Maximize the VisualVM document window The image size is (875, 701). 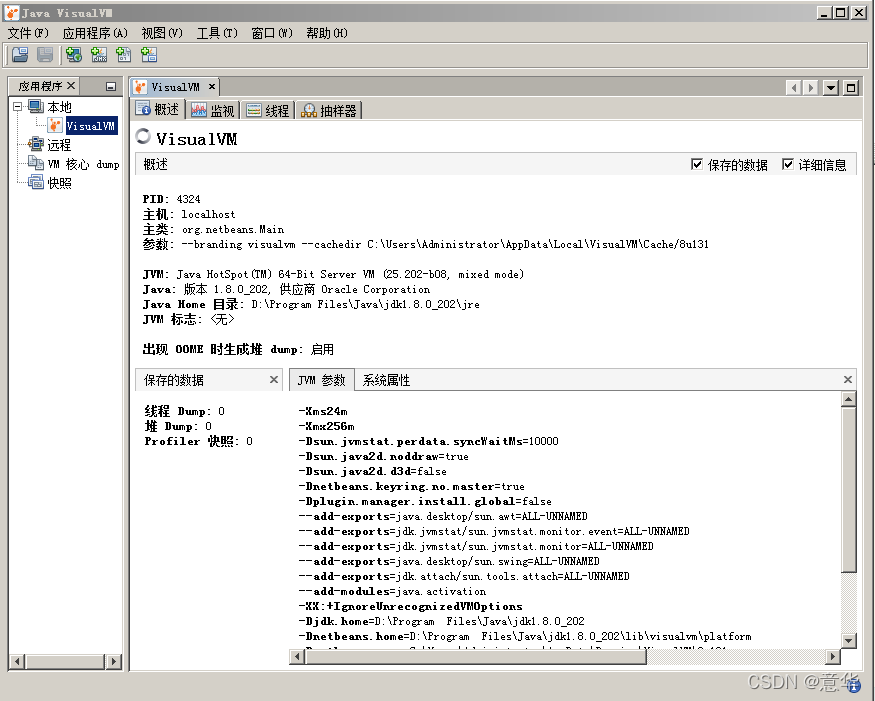(850, 88)
